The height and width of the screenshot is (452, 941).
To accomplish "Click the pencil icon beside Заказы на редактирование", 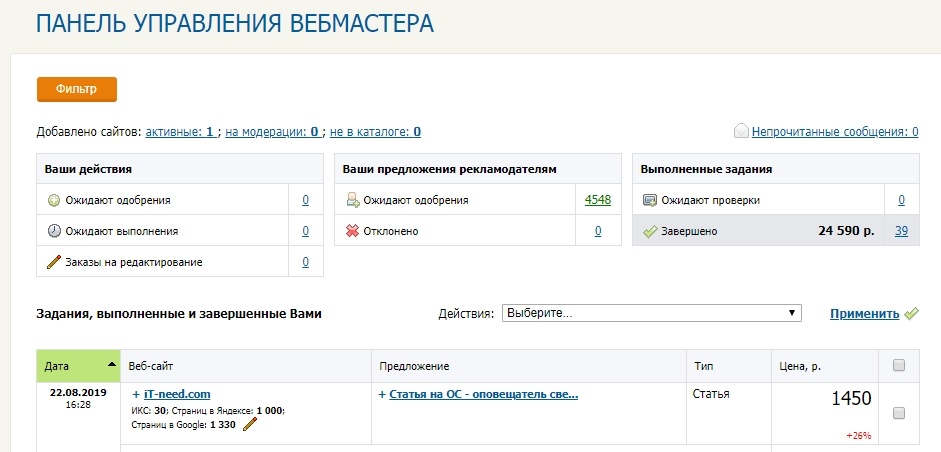I will click(x=53, y=262).
